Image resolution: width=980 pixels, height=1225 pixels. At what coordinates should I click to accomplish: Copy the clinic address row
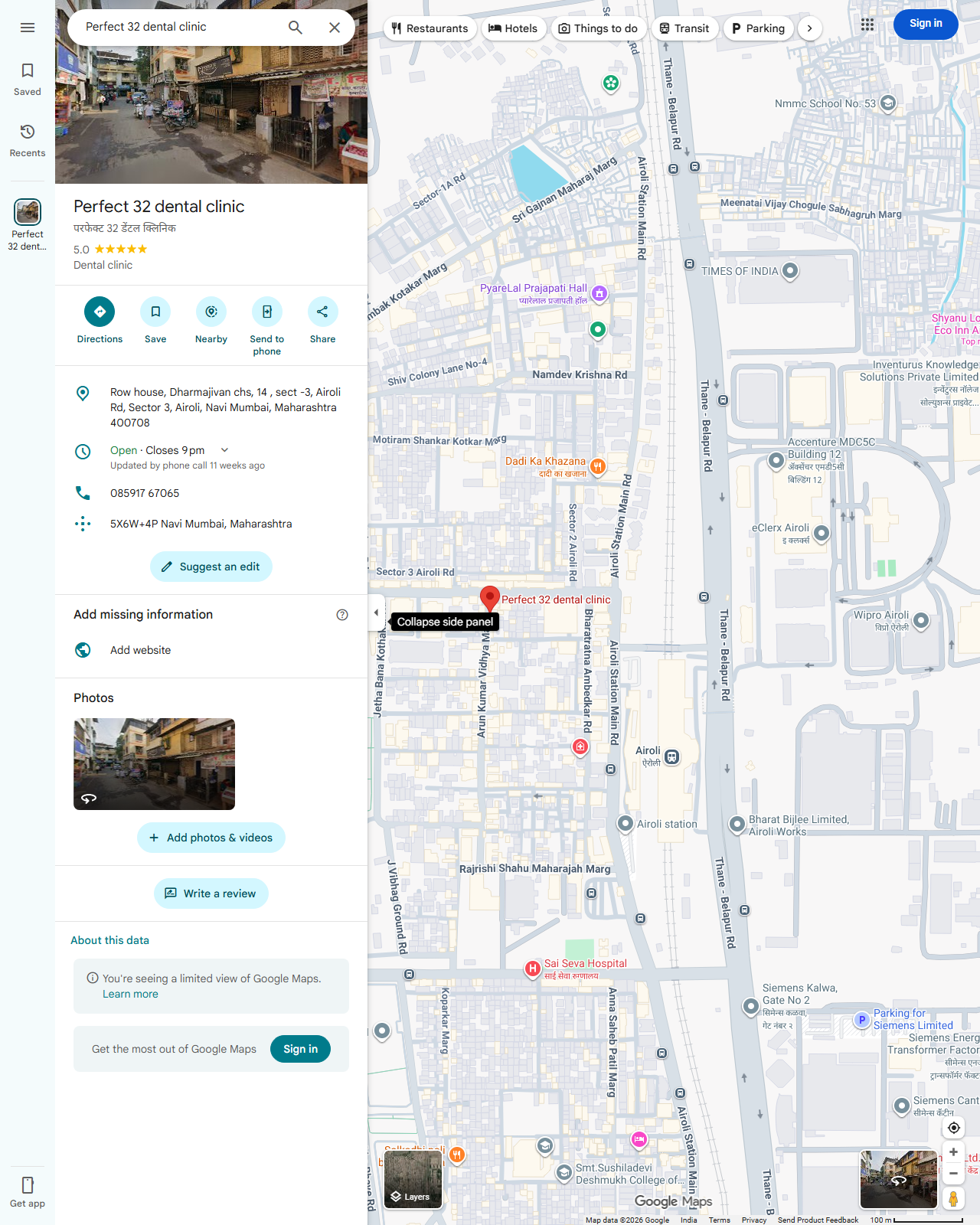(211, 407)
